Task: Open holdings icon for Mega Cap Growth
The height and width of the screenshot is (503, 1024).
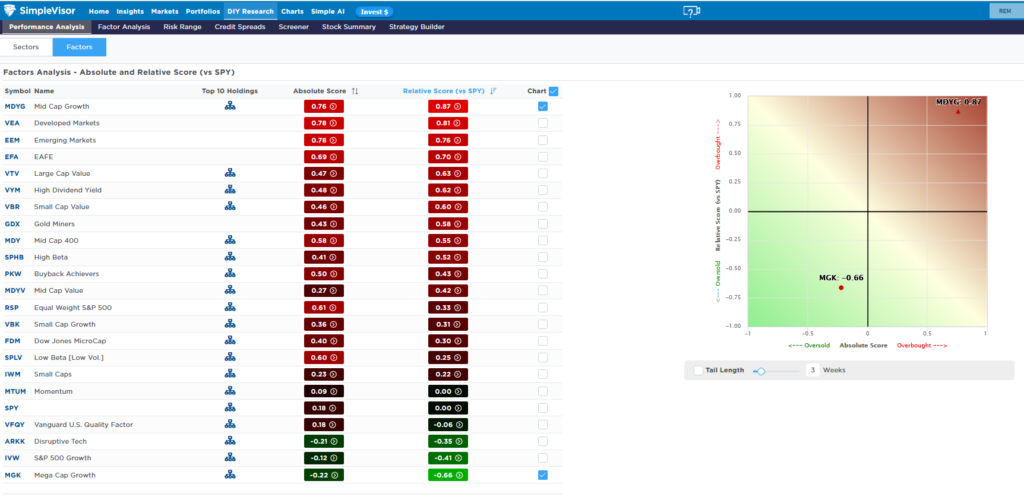Action: click(229, 475)
